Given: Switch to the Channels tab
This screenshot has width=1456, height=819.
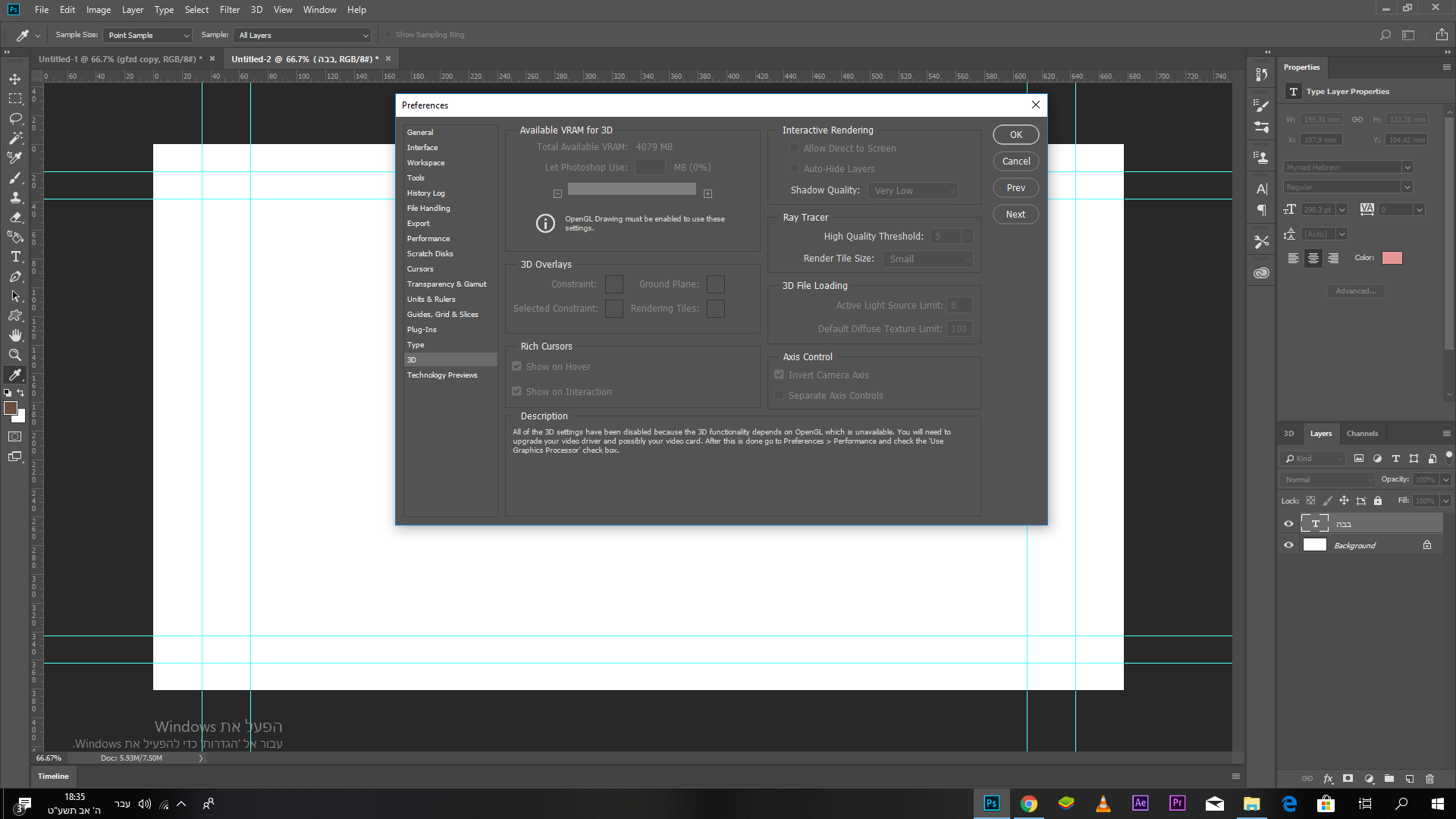Looking at the screenshot, I should pos(1362,434).
